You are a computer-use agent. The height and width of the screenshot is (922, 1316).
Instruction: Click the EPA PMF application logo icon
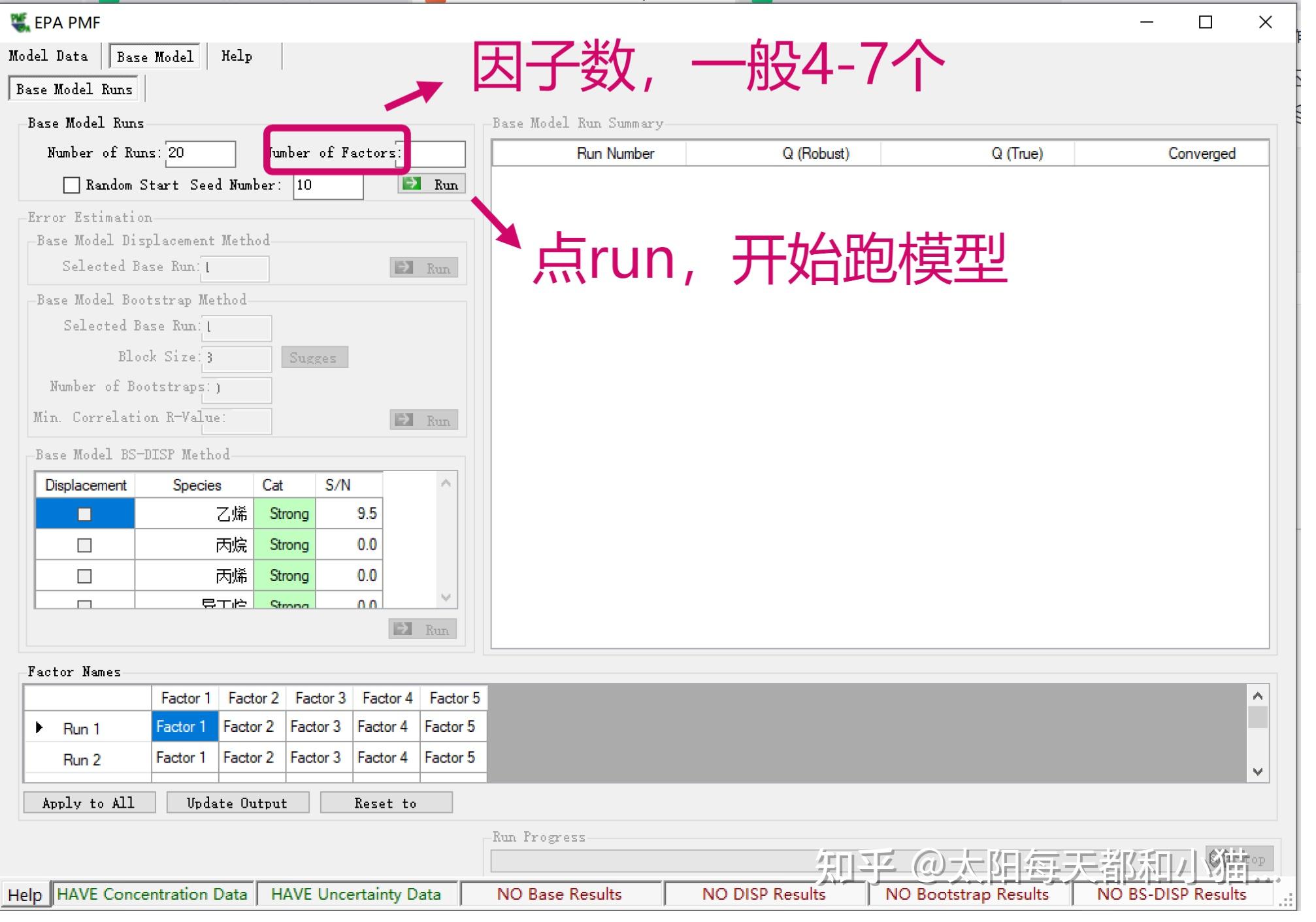pyautogui.click(x=20, y=22)
